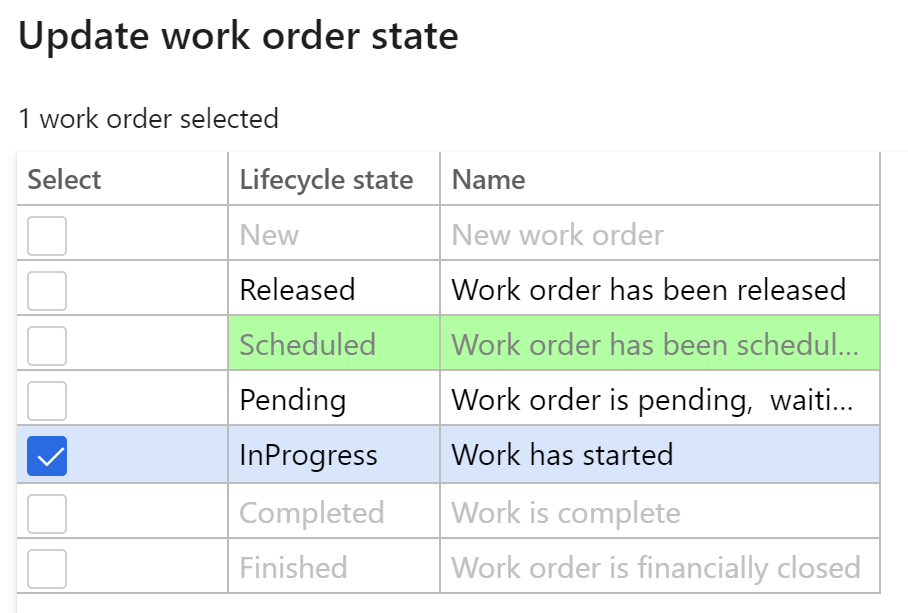Click the InProgress lifecycle state cell
This screenshot has height=613, width=908.
click(x=334, y=454)
